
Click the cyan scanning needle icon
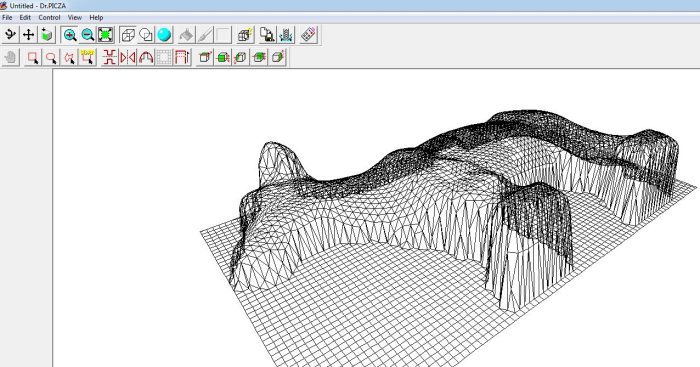(x=286, y=35)
